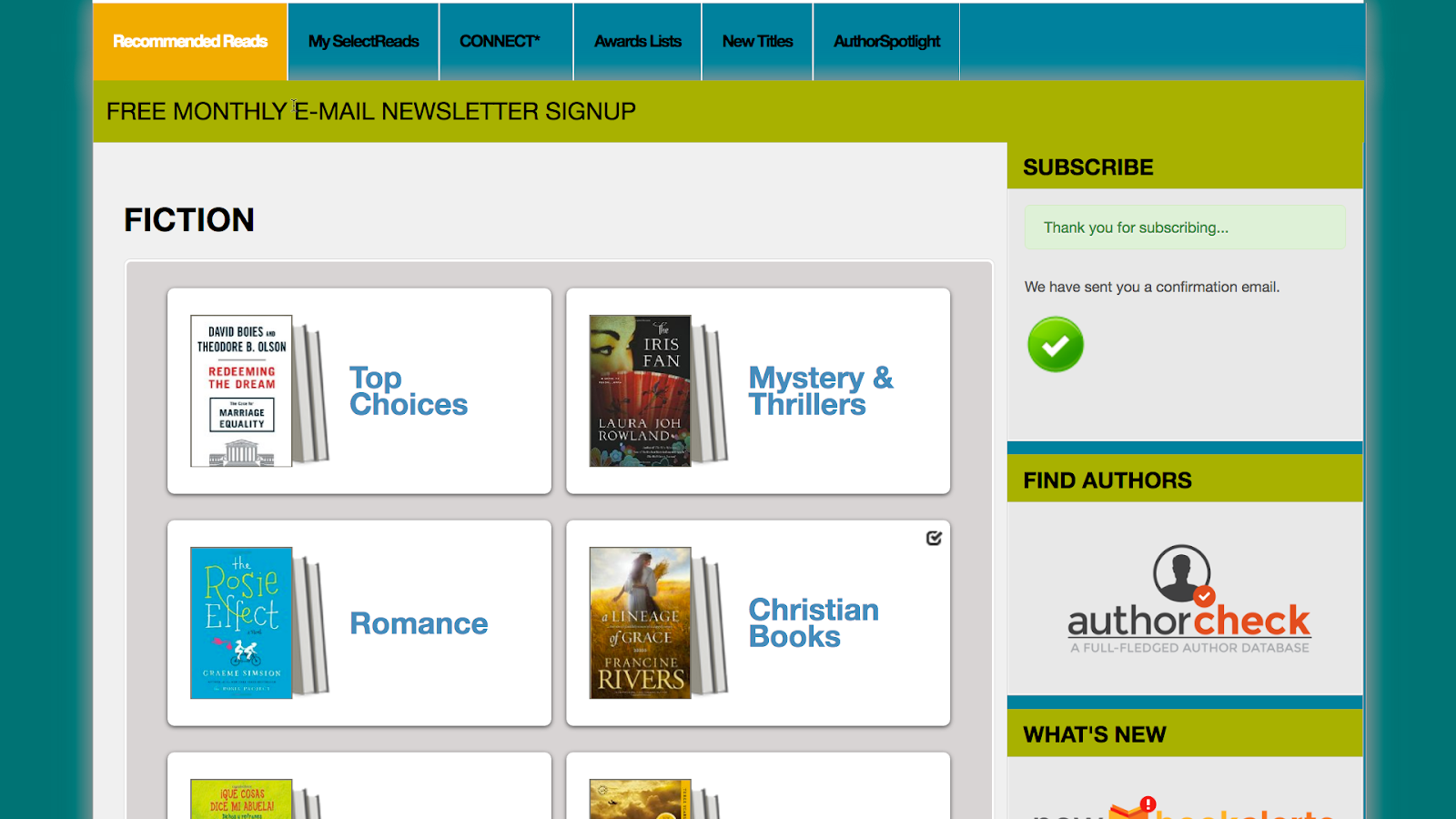The height and width of the screenshot is (819, 1456).
Task: Select the Romance fiction category
Action: pos(419,623)
